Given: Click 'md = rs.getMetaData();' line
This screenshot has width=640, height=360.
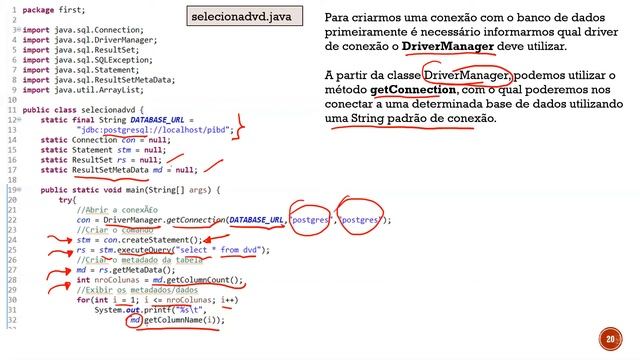Looking at the screenshot, I should coord(126,270).
